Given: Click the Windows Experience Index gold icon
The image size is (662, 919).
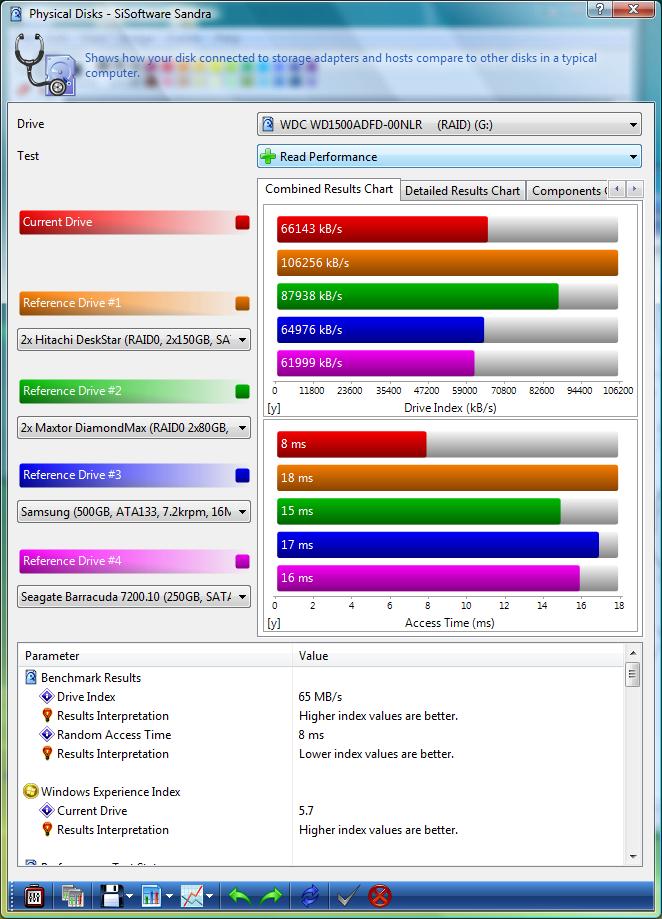Looking at the screenshot, I should (30, 791).
